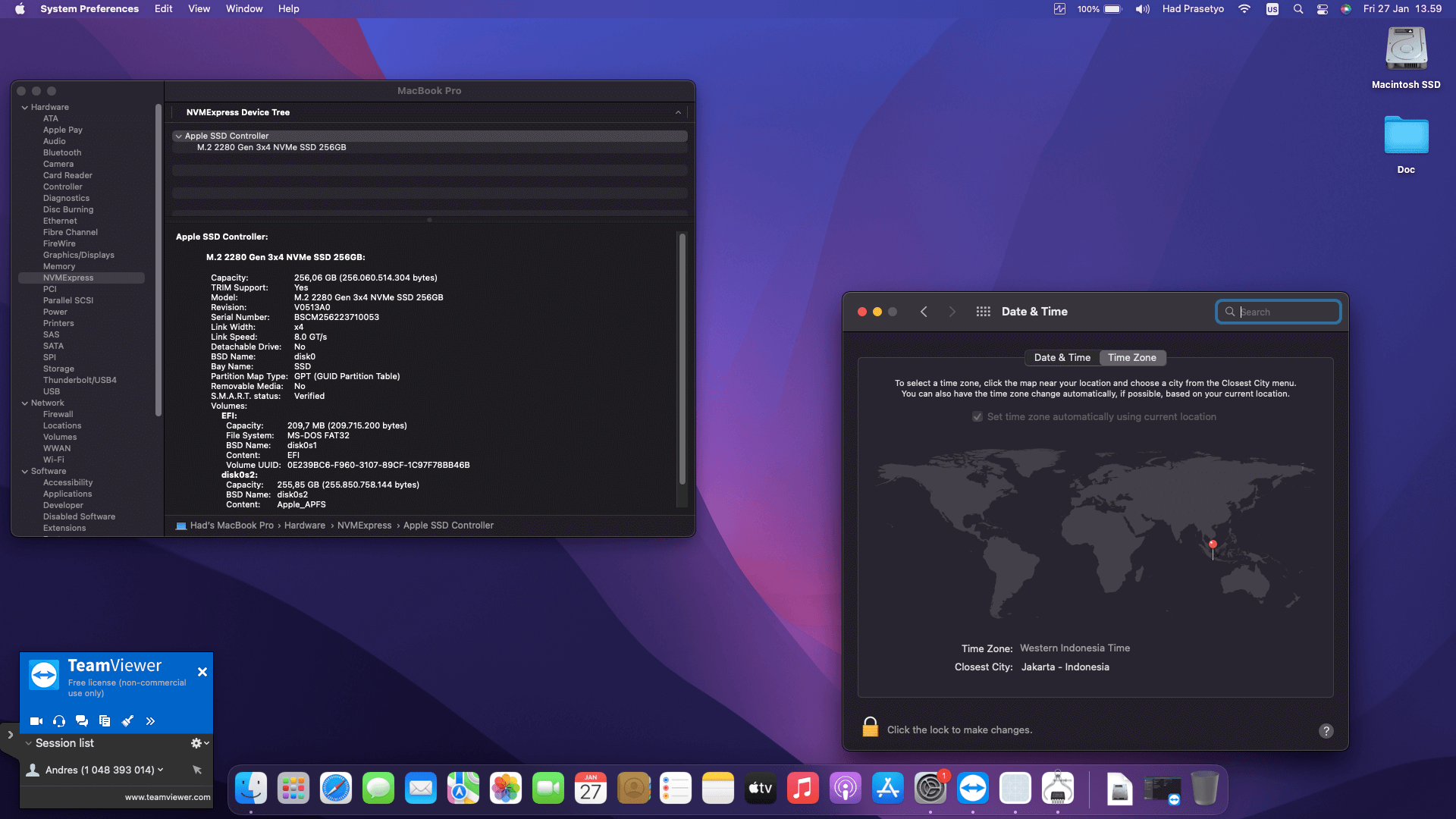The height and width of the screenshot is (819, 1456).
Task: Open the Window menu
Action: [x=243, y=9]
